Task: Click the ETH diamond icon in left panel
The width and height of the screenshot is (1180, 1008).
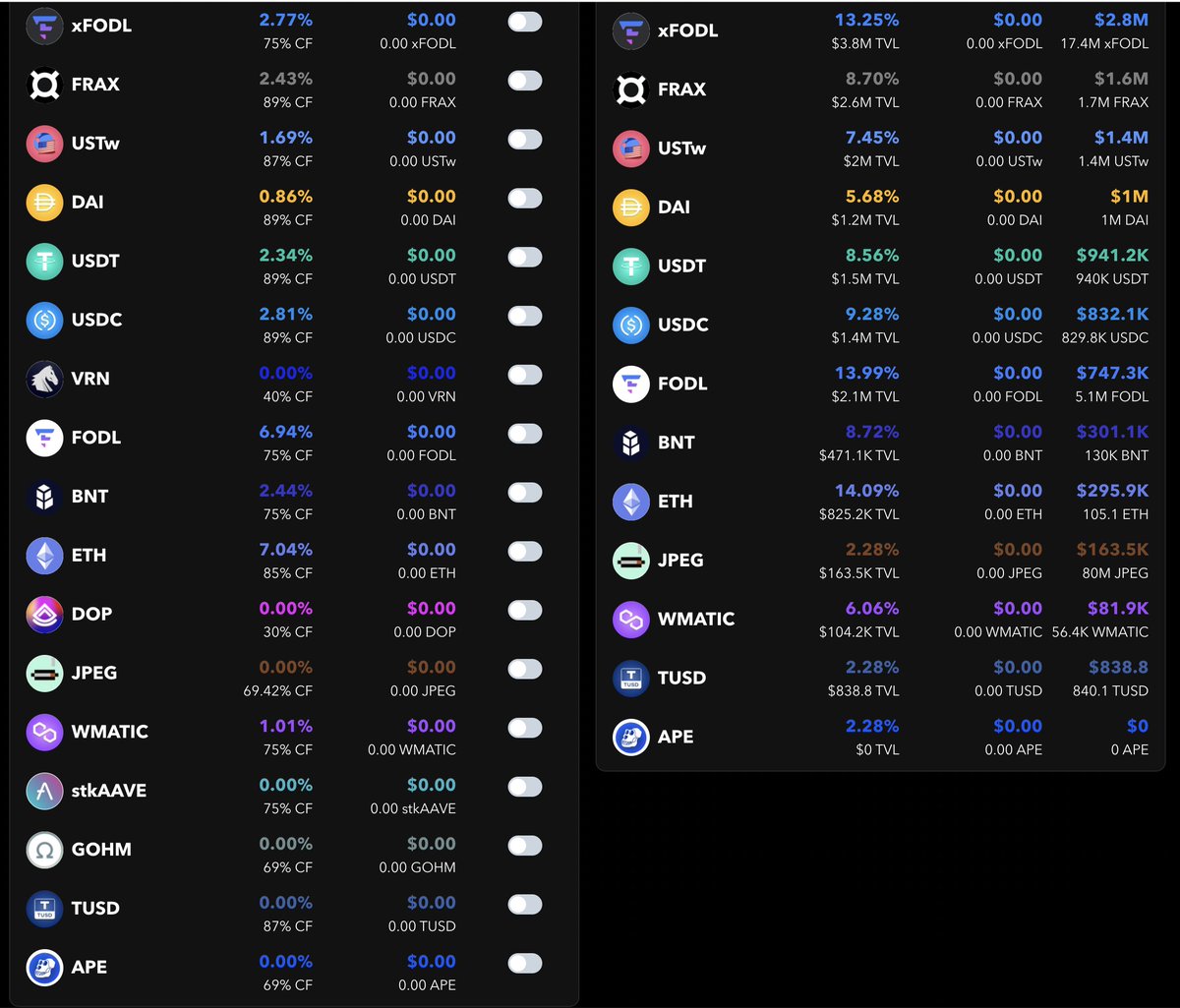Action: coord(44,556)
